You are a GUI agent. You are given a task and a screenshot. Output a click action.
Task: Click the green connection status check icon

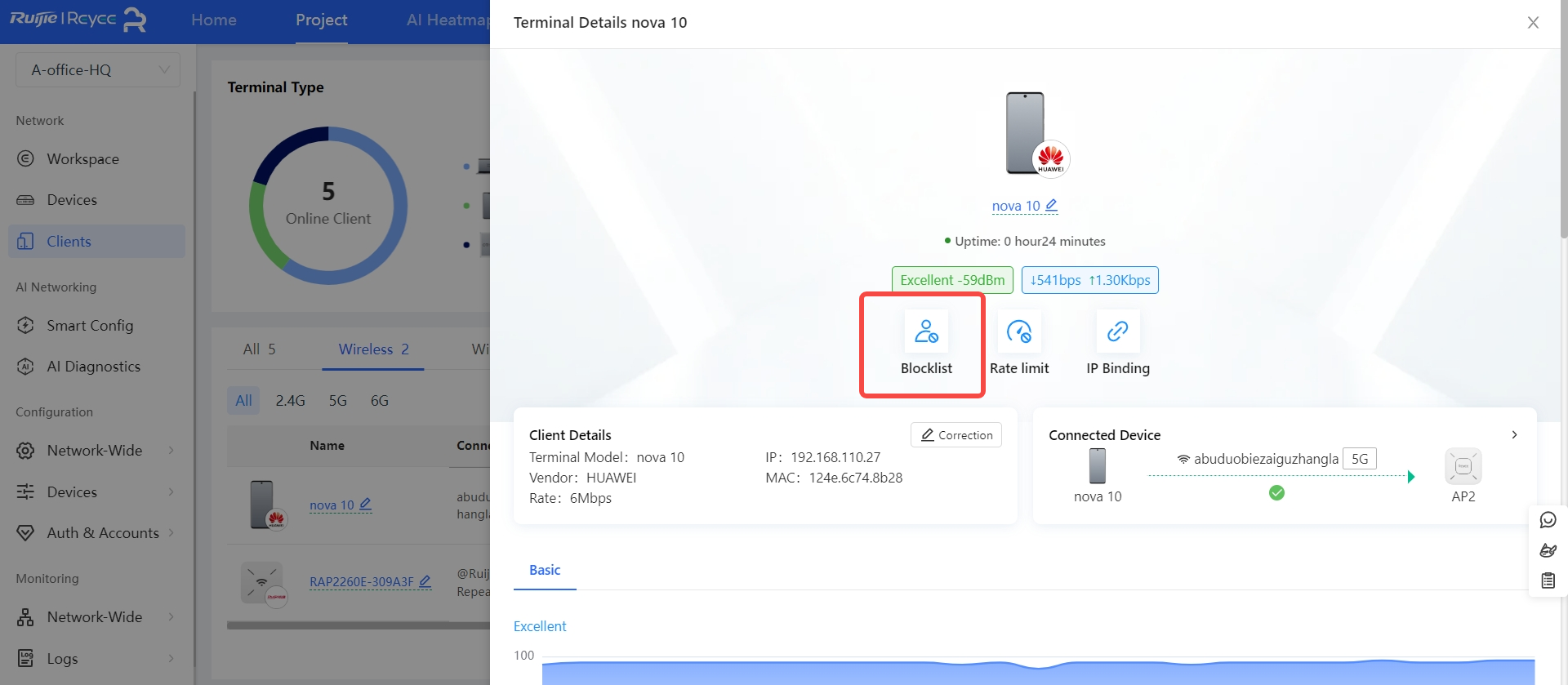[1276, 492]
